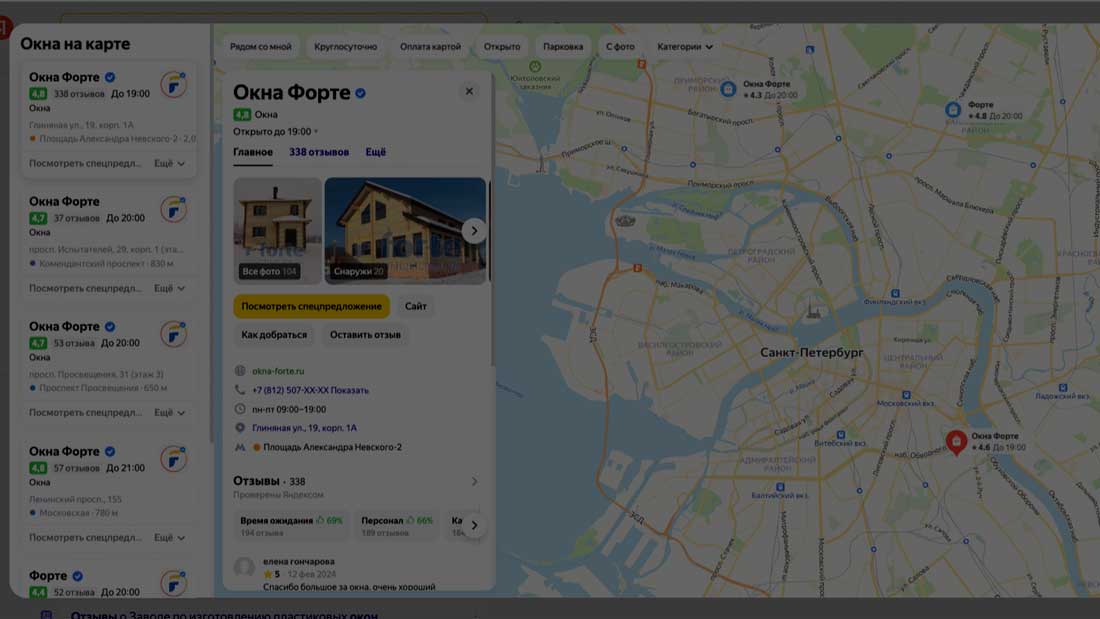Click the Юнтоловский заказник park icon on the map
Viewport: 1100px width, 619px height.
pyautogui.click(x=535, y=67)
